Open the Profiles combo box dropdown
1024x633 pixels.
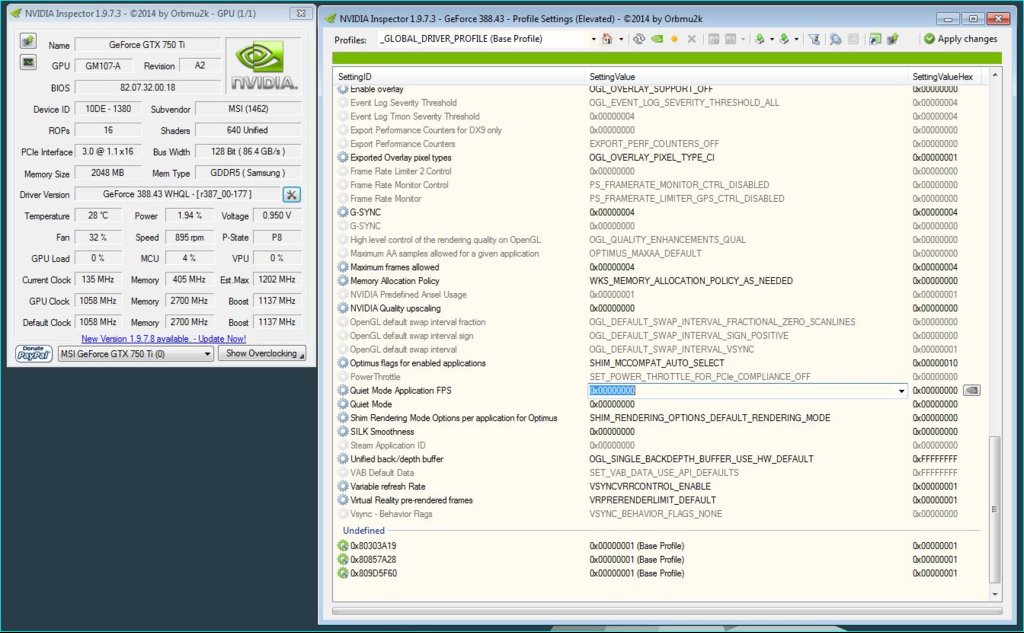point(593,39)
